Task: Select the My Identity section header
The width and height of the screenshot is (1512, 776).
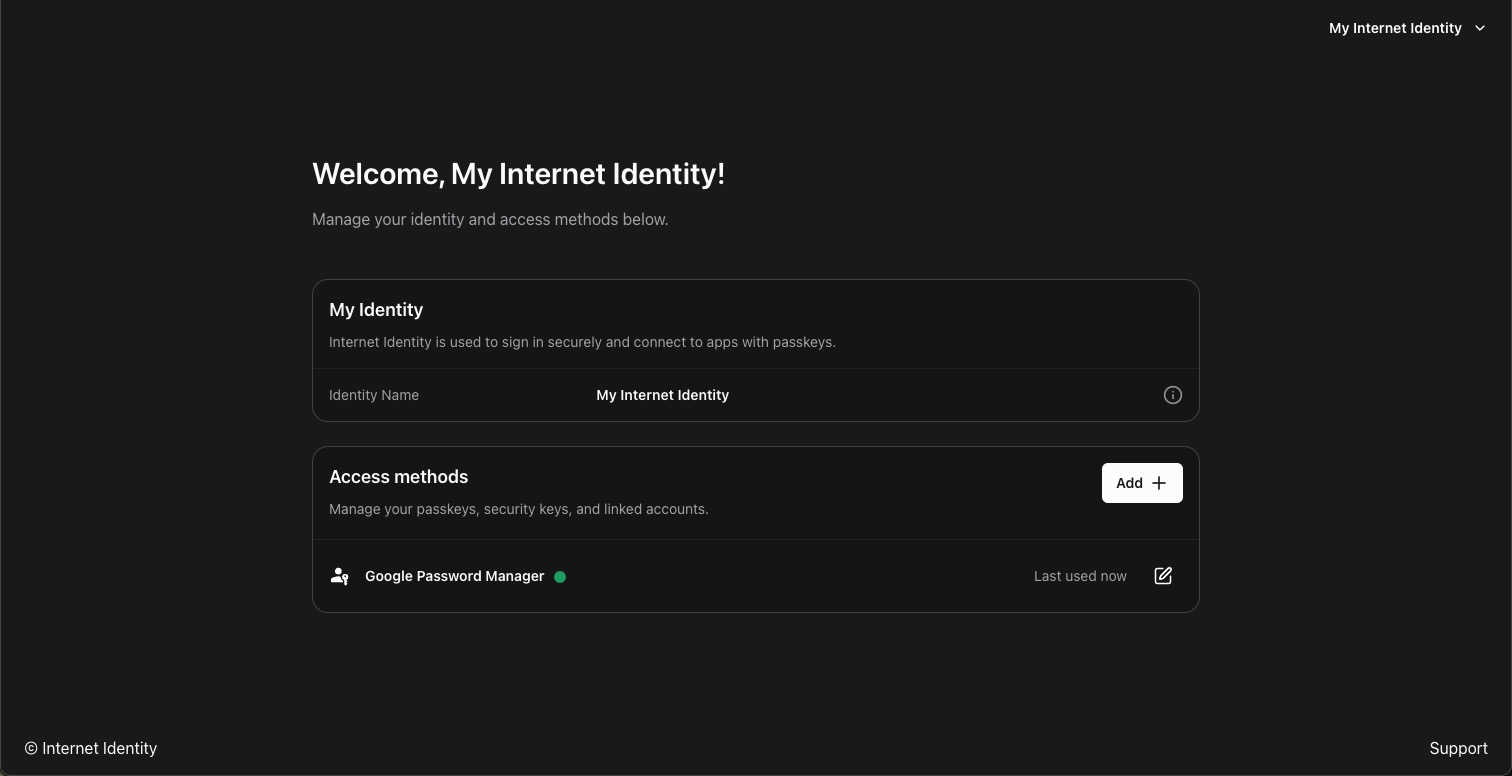Action: pyautogui.click(x=376, y=310)
